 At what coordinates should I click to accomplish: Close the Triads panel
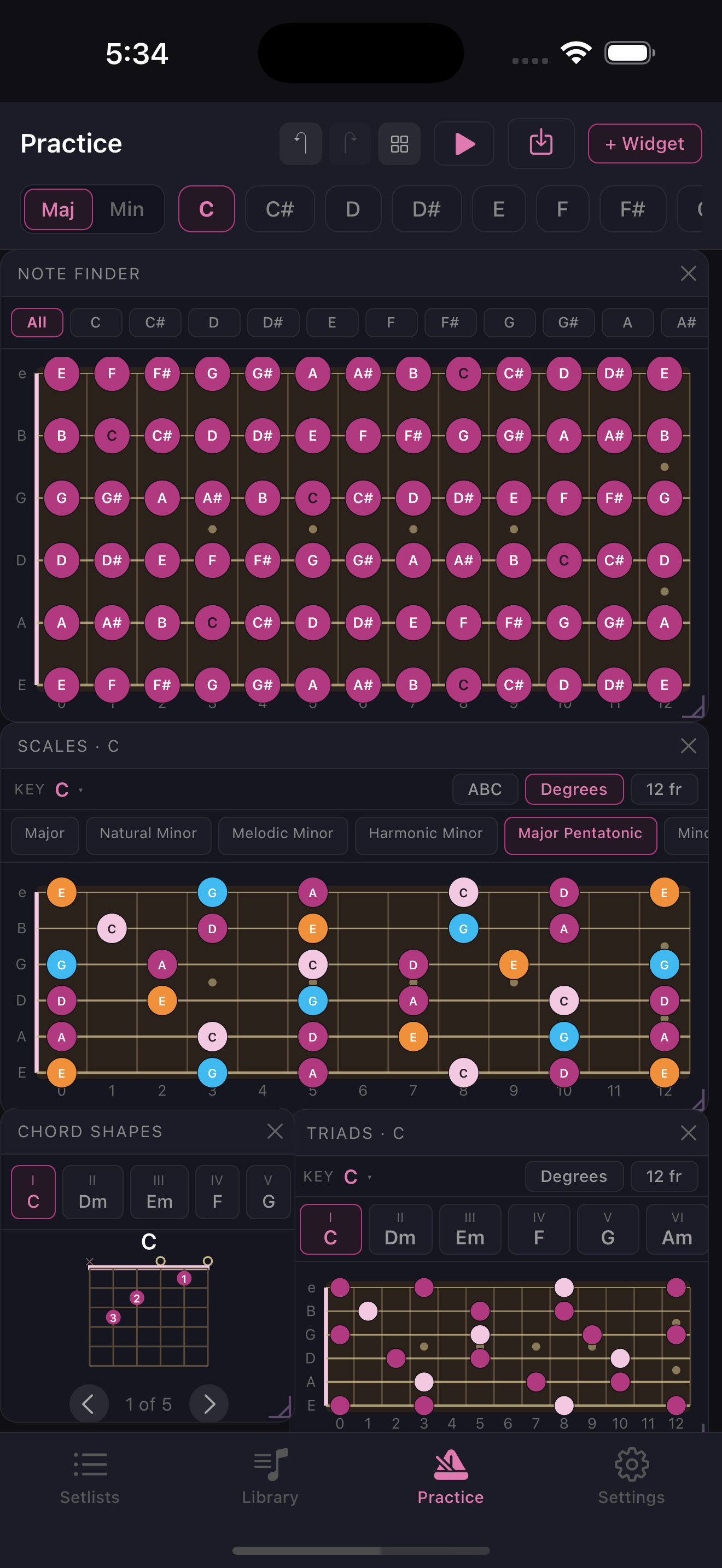688,1133
